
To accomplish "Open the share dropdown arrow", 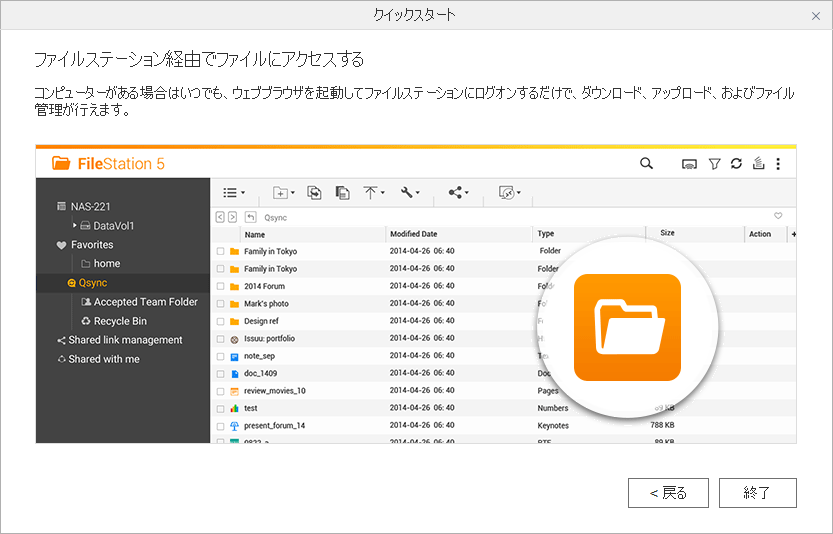I will coord(466,193).
